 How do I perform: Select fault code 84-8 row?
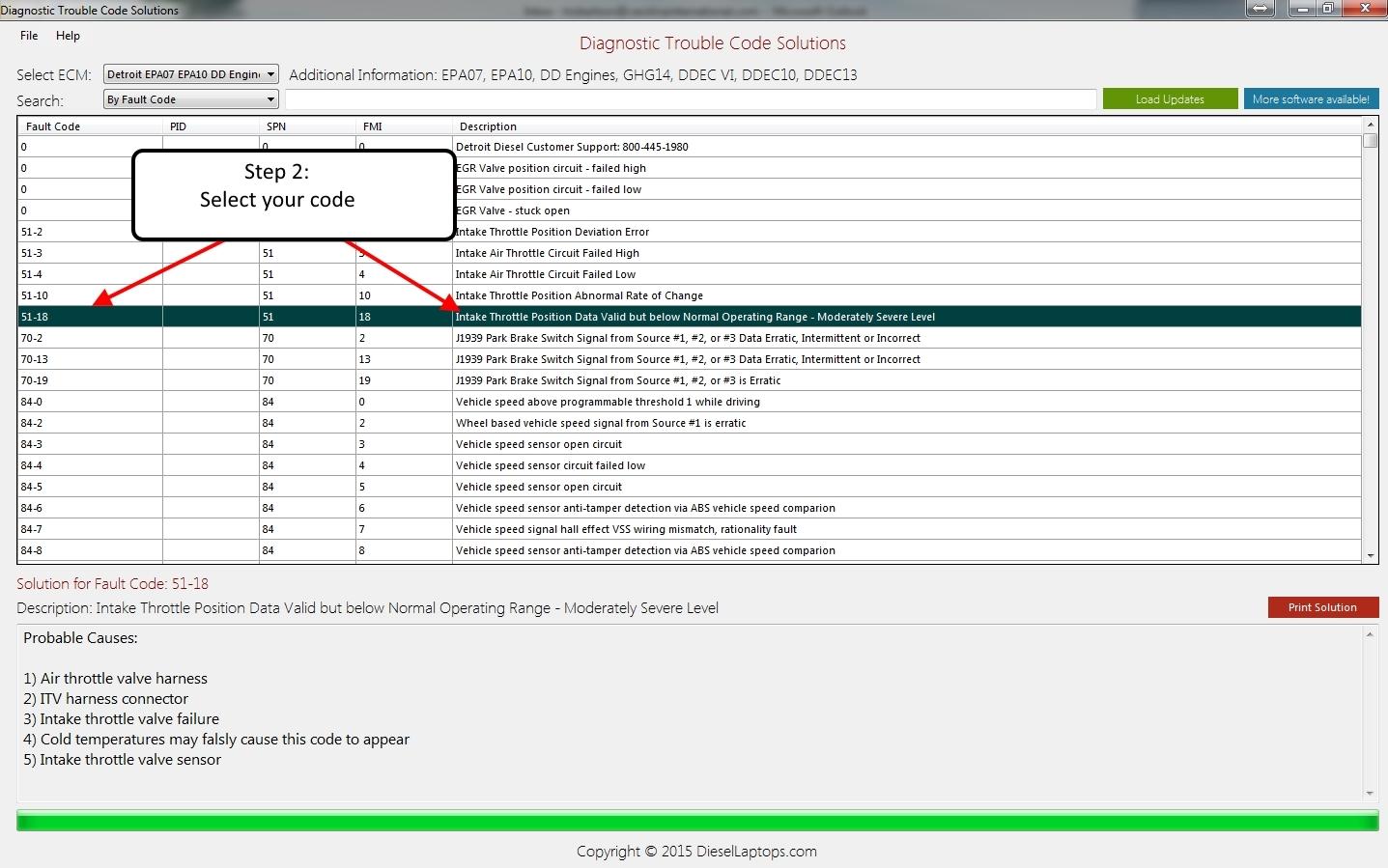(x=690, y=550)
